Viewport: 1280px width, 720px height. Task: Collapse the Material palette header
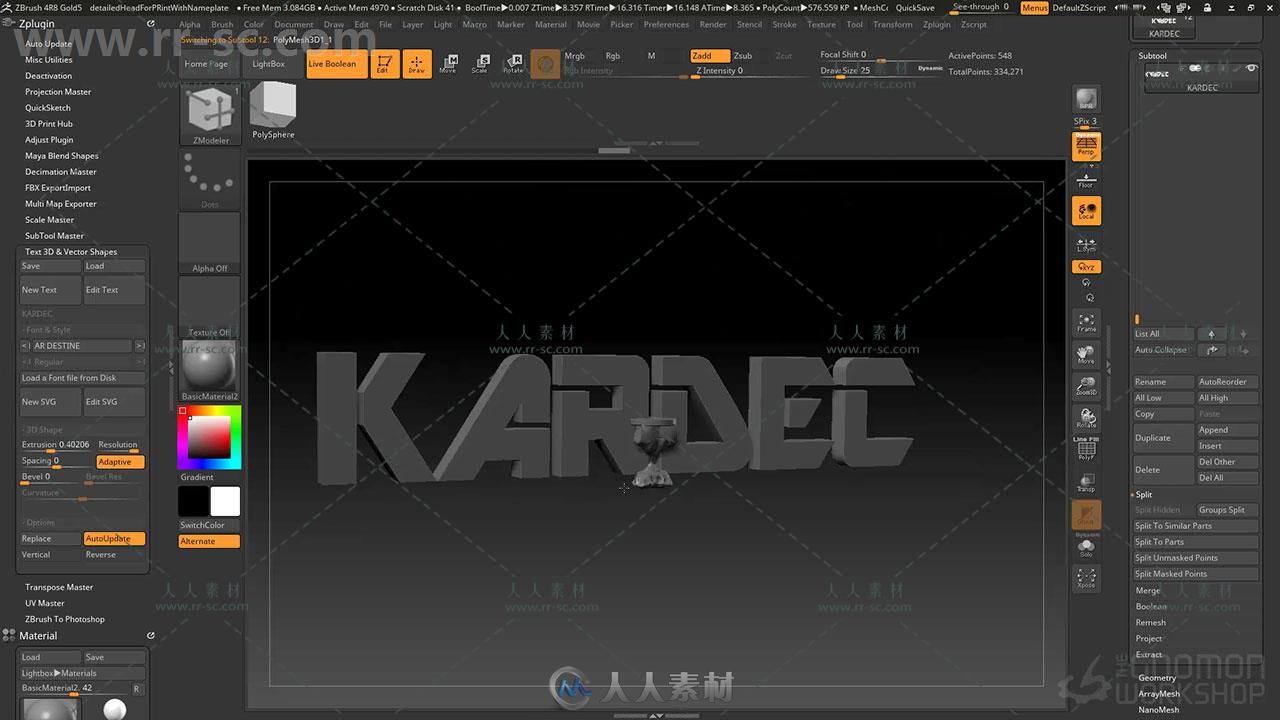coord(38,636)
